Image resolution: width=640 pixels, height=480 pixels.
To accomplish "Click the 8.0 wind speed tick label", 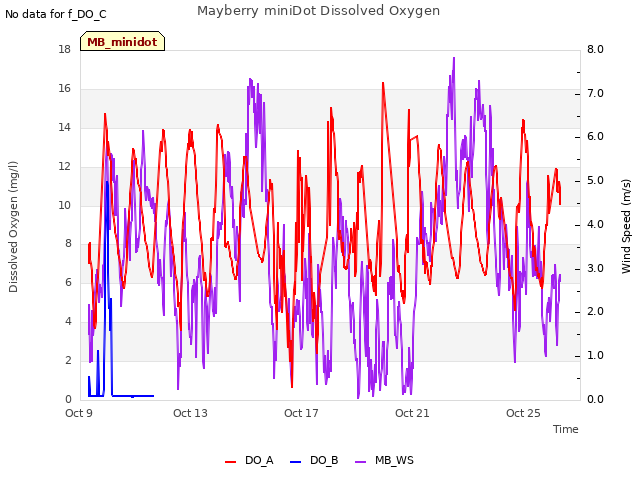I will click(x=595, y=49).
